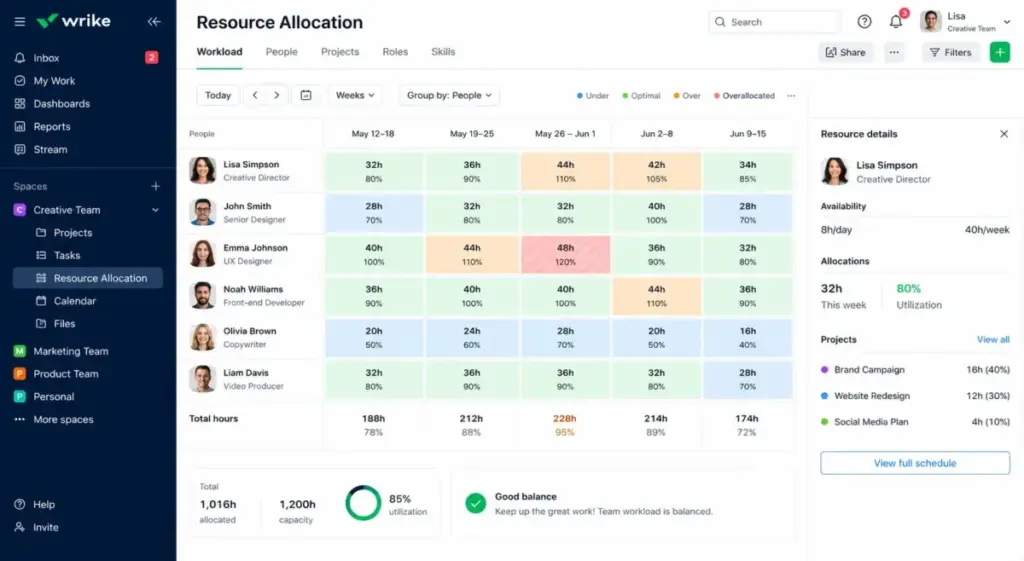Open the Marketing Team space
Viewport: 1024px width, 561px height.
[71, 351]
